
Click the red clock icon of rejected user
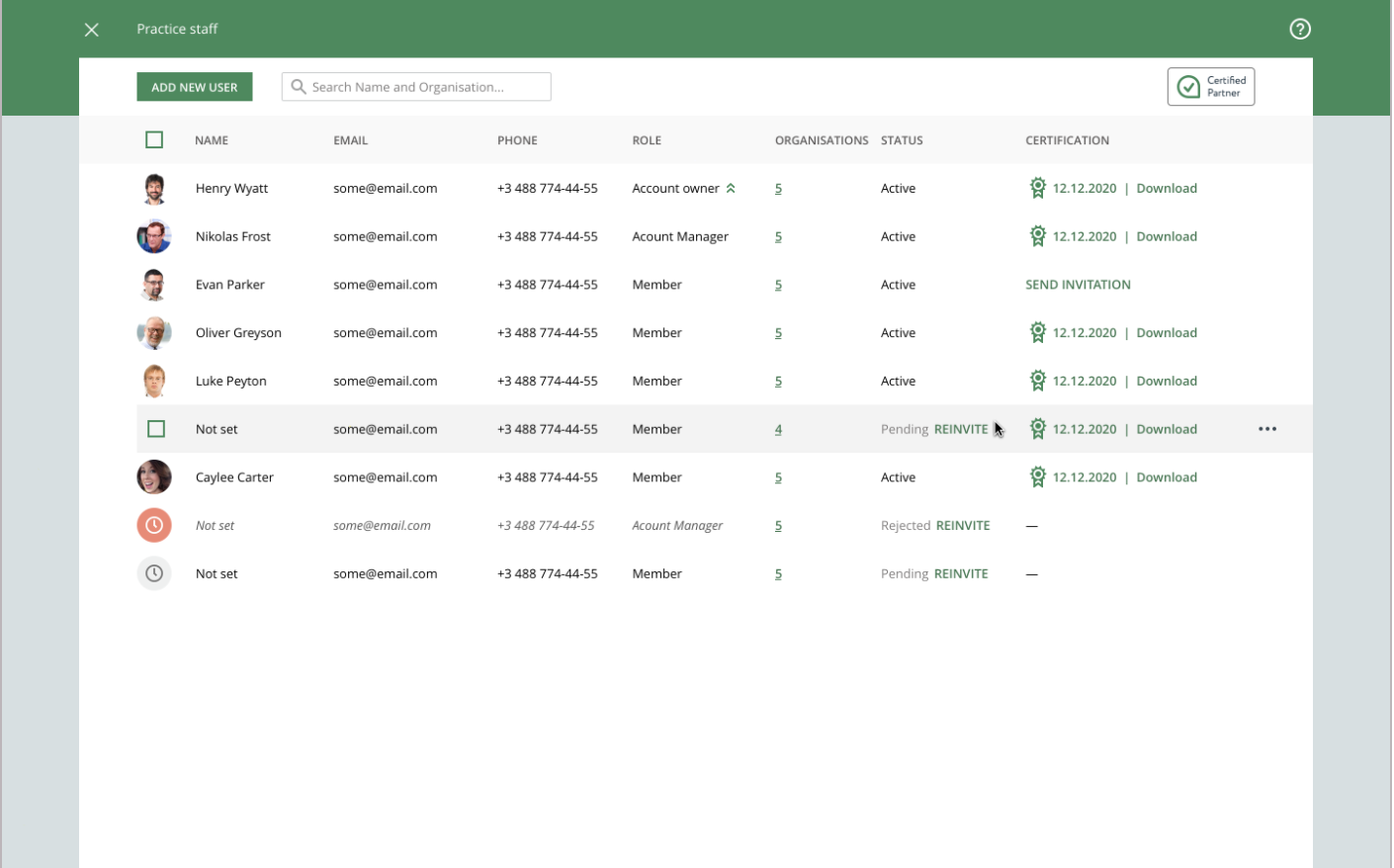(x=154, y=525)
